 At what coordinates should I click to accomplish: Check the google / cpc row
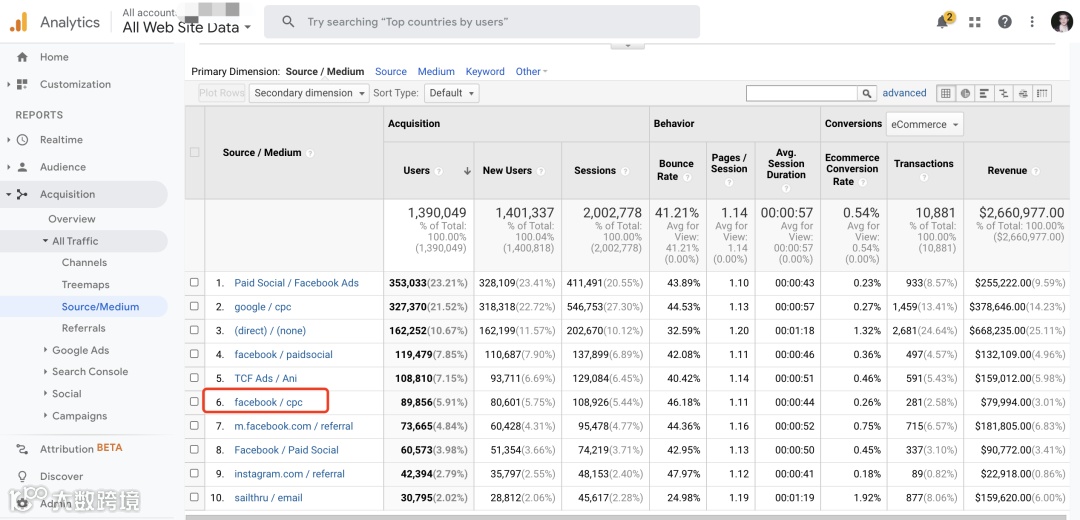click(194, 306)
